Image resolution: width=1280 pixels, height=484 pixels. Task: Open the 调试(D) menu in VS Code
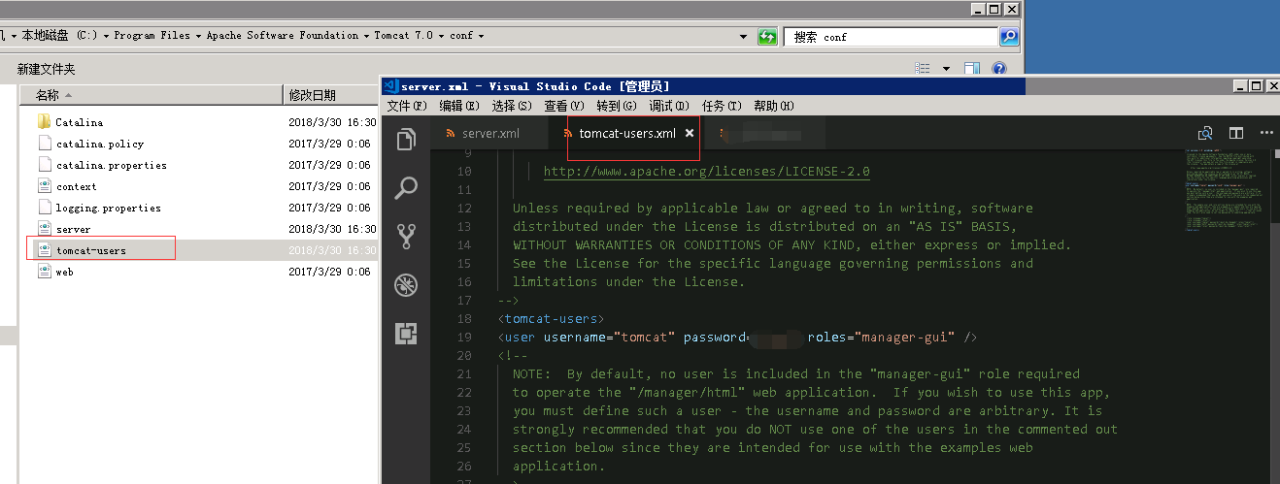coord(669,106)
